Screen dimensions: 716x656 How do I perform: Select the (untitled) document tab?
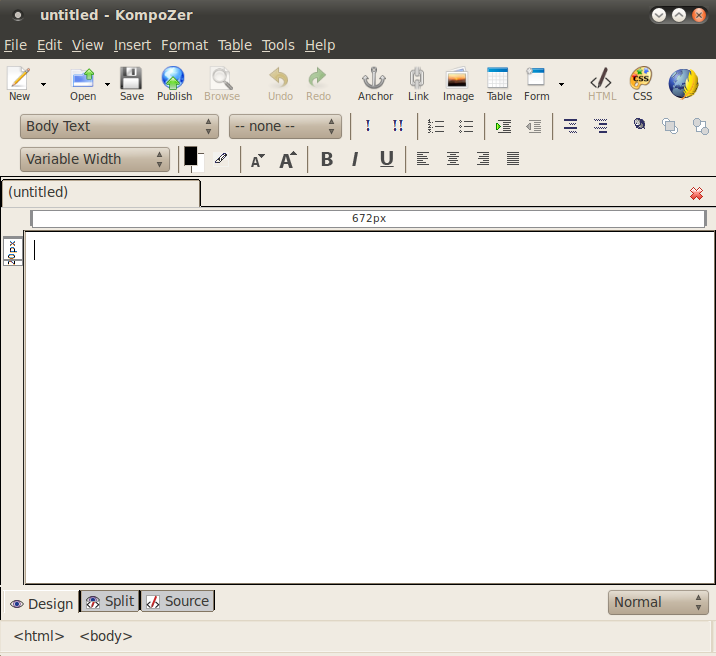click(100, 192)
